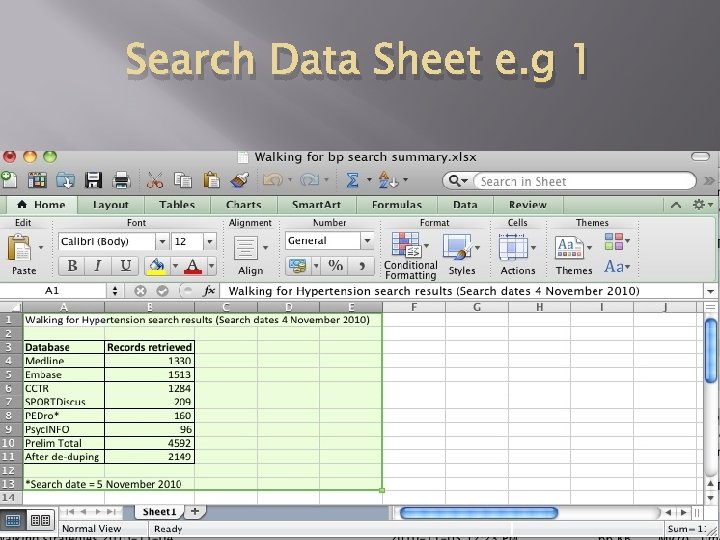Open the SmartArt ribbon tab
The width and height of the screenshot is (720, 540).
[x=316, y=205]
